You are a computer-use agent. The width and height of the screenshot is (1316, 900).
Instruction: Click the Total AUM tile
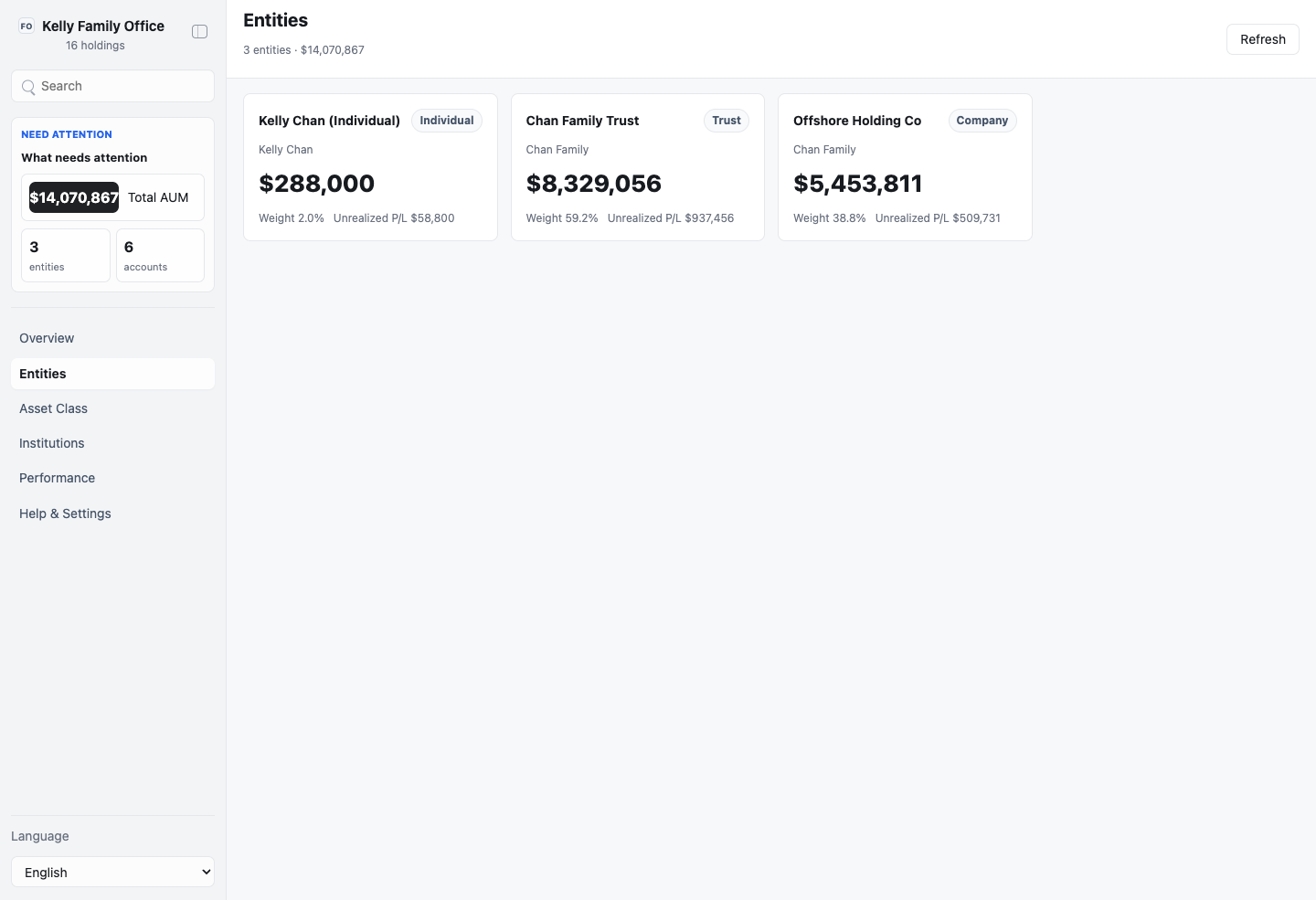(112, 197)
